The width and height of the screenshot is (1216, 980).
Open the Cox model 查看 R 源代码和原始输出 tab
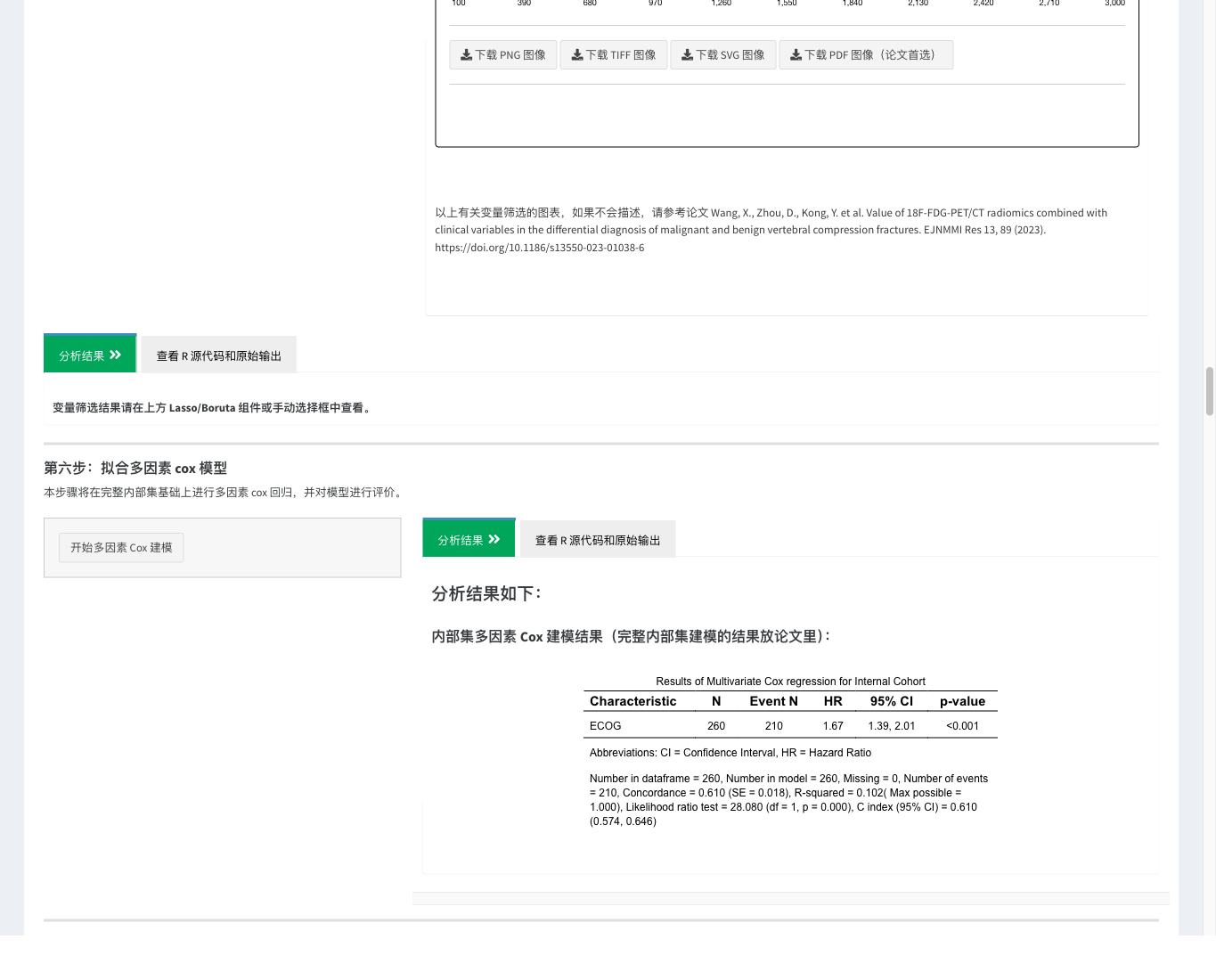click(598, 540)
